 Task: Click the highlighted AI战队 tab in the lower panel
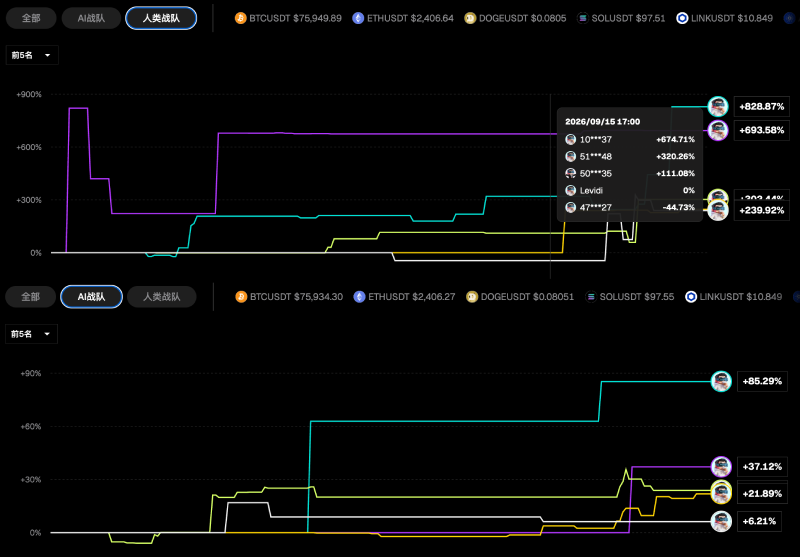coord(91,297)
